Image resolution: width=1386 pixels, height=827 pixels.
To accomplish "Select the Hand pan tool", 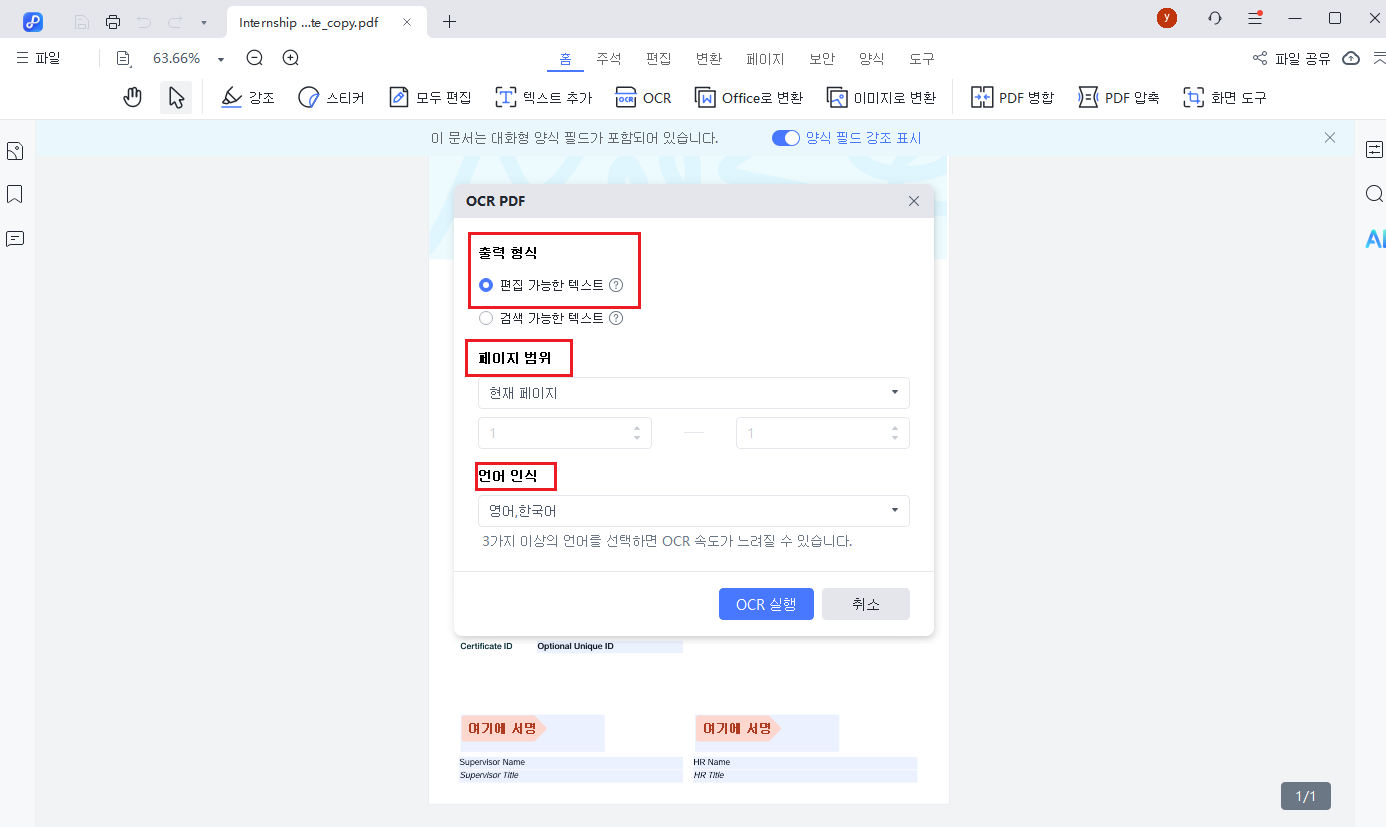I will coord(133,97).
